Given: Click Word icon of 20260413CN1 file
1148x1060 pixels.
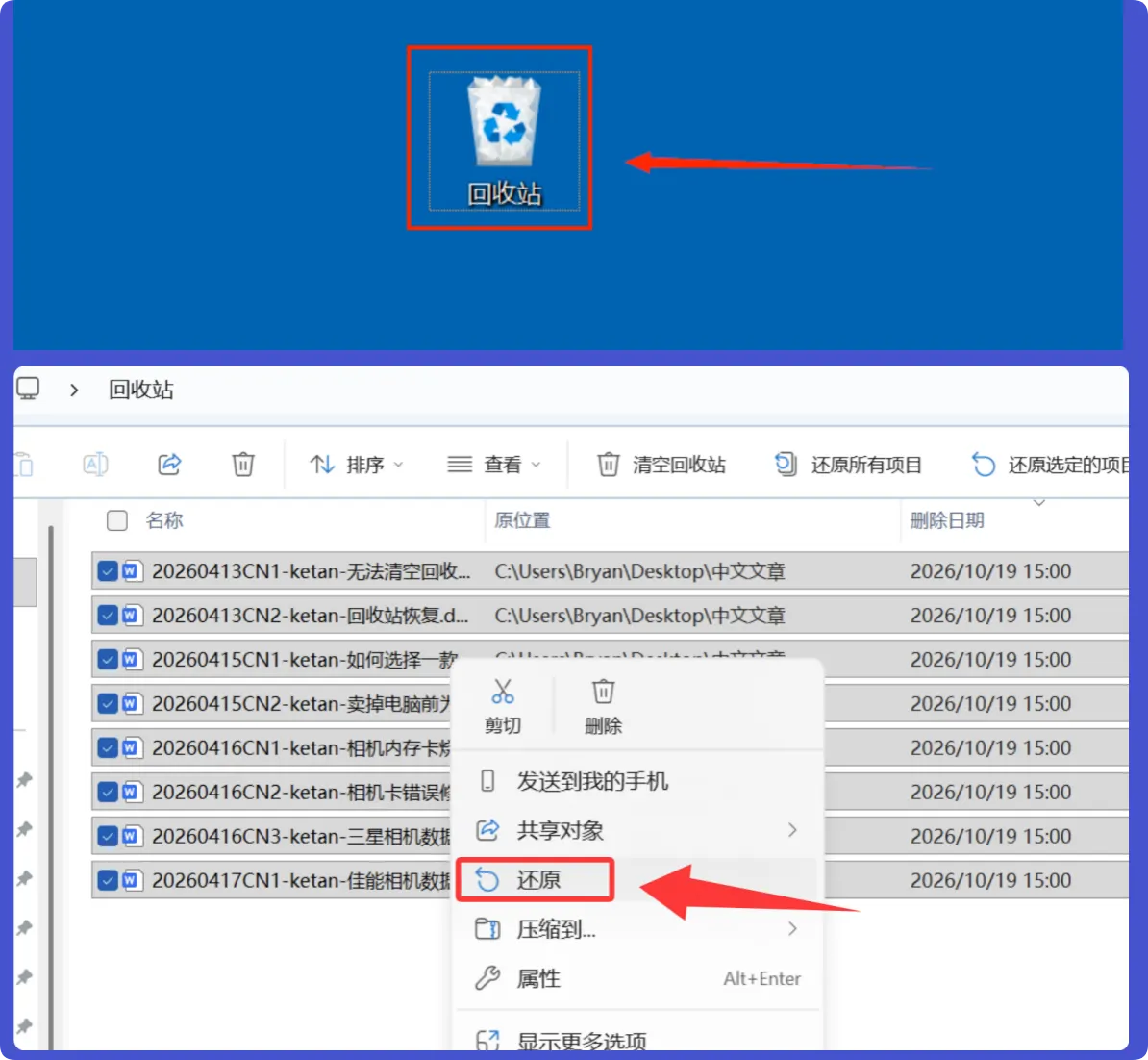Looking at the screenshot, I should tap(133, 570).
